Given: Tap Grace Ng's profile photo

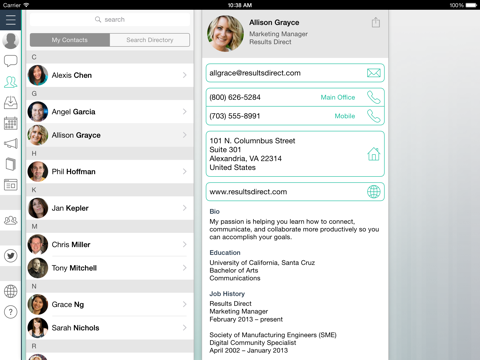Looking at the screenshot, I should pyautogui.click(x=38, y=304).
